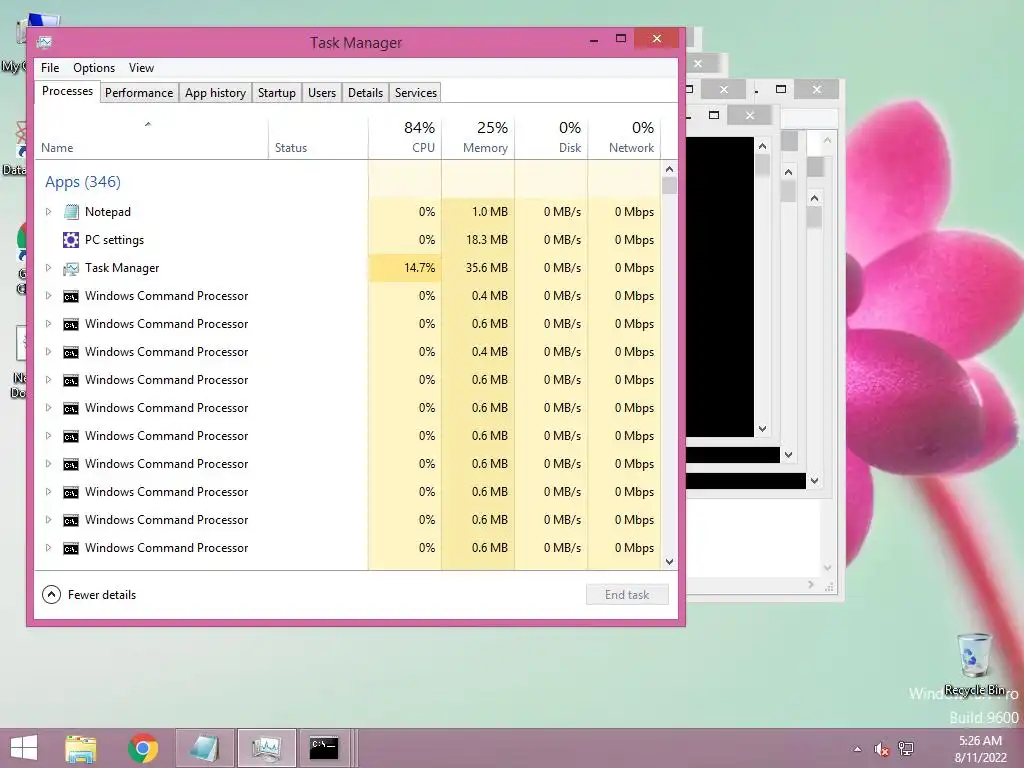Click the process list scroll-down arrow
1024x768 pixels.
point(669,562)
